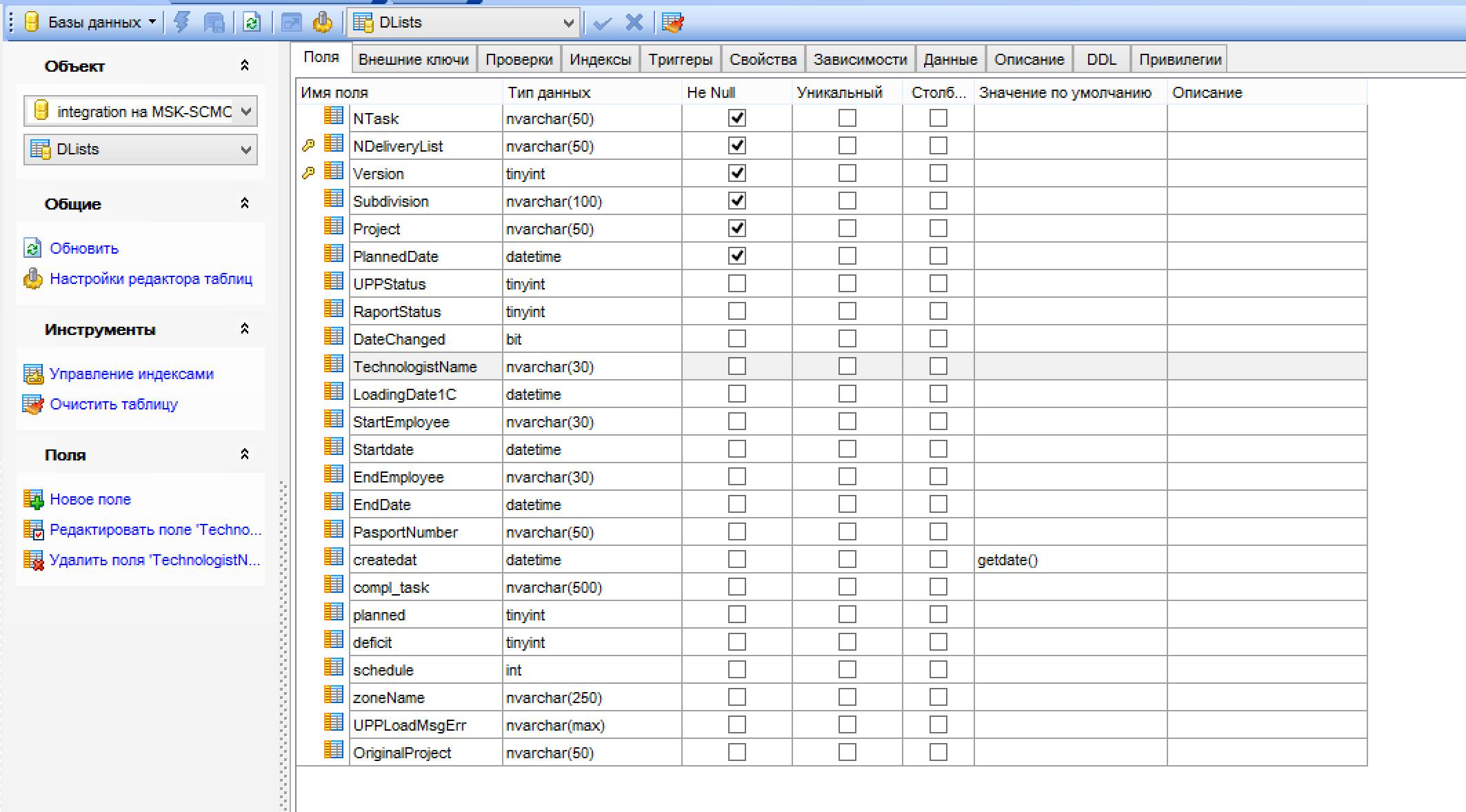This screenshot has width=1466, height=812.
Task: Uncheck Not Null for NTask field
Action: pos(736,118)
